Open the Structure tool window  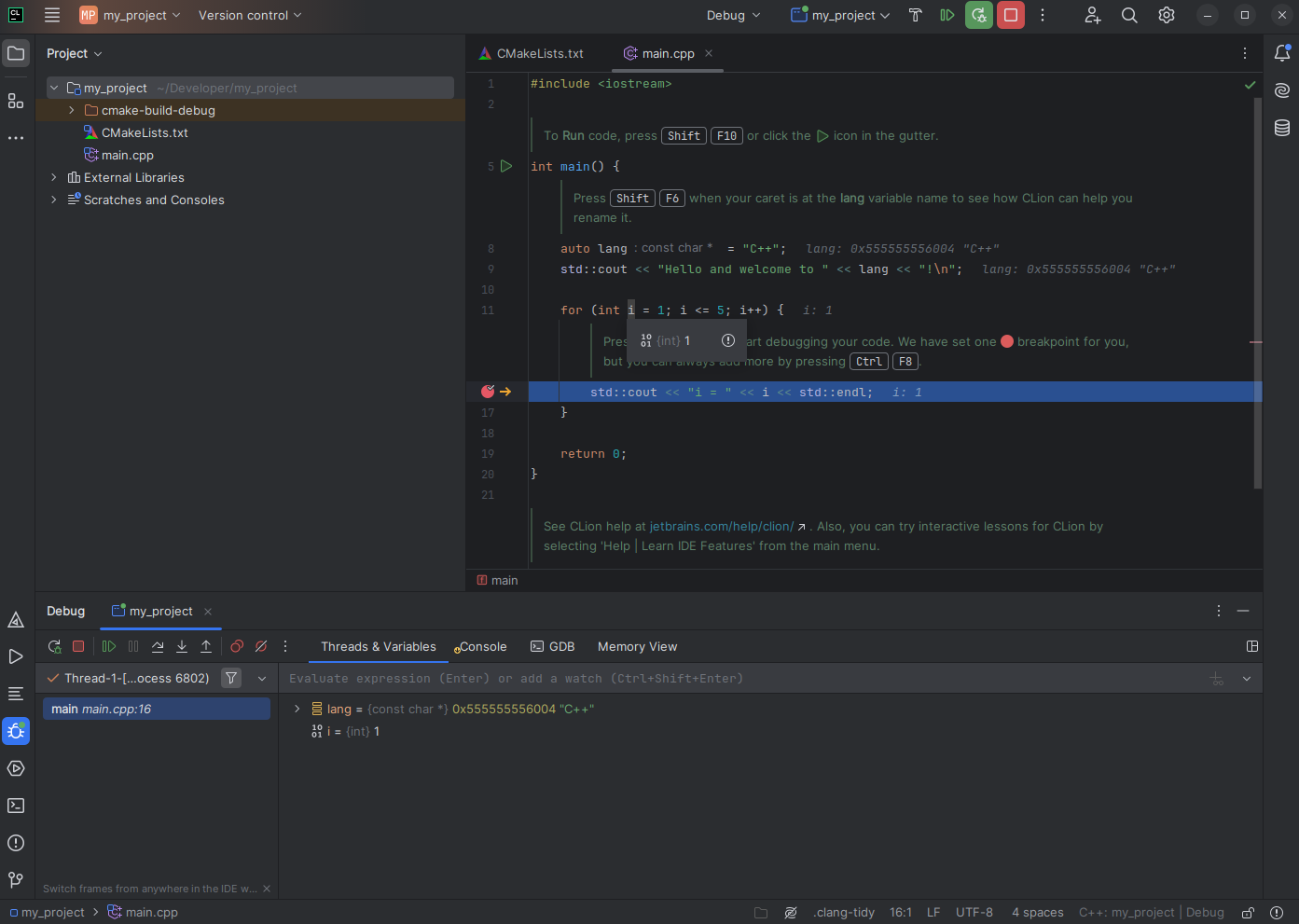pos(16,101)
